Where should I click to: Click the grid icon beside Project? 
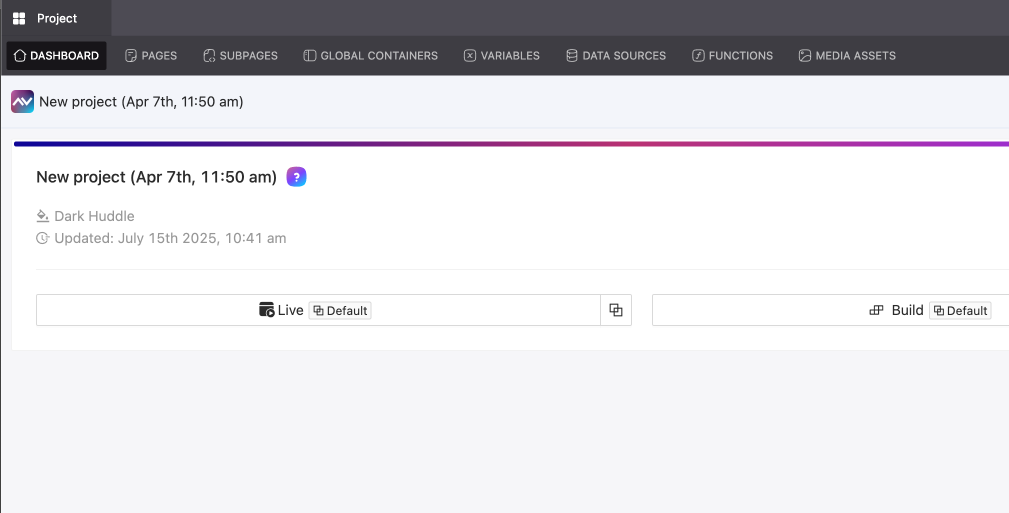pos(19,18)
